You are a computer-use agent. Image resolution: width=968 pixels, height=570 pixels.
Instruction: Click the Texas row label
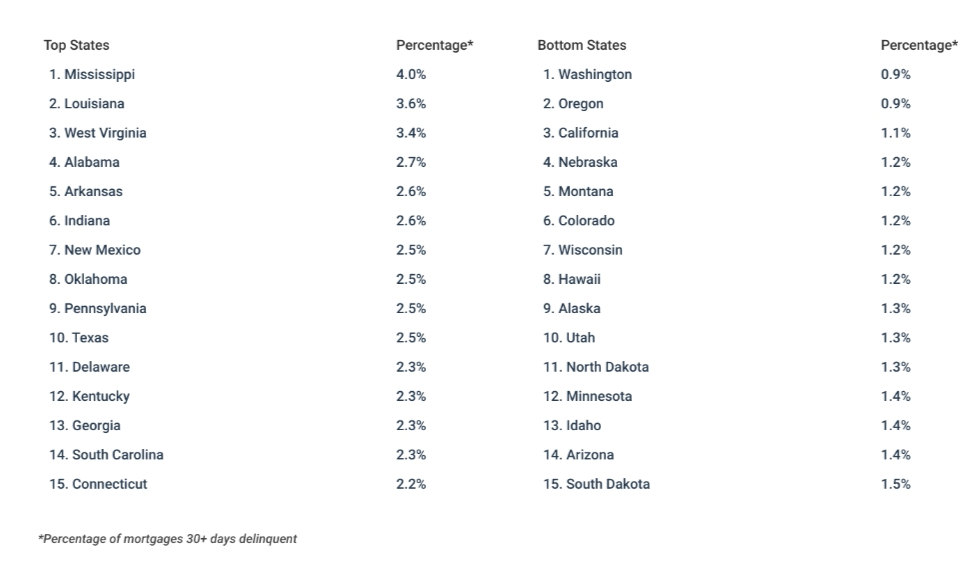point(78,338)
